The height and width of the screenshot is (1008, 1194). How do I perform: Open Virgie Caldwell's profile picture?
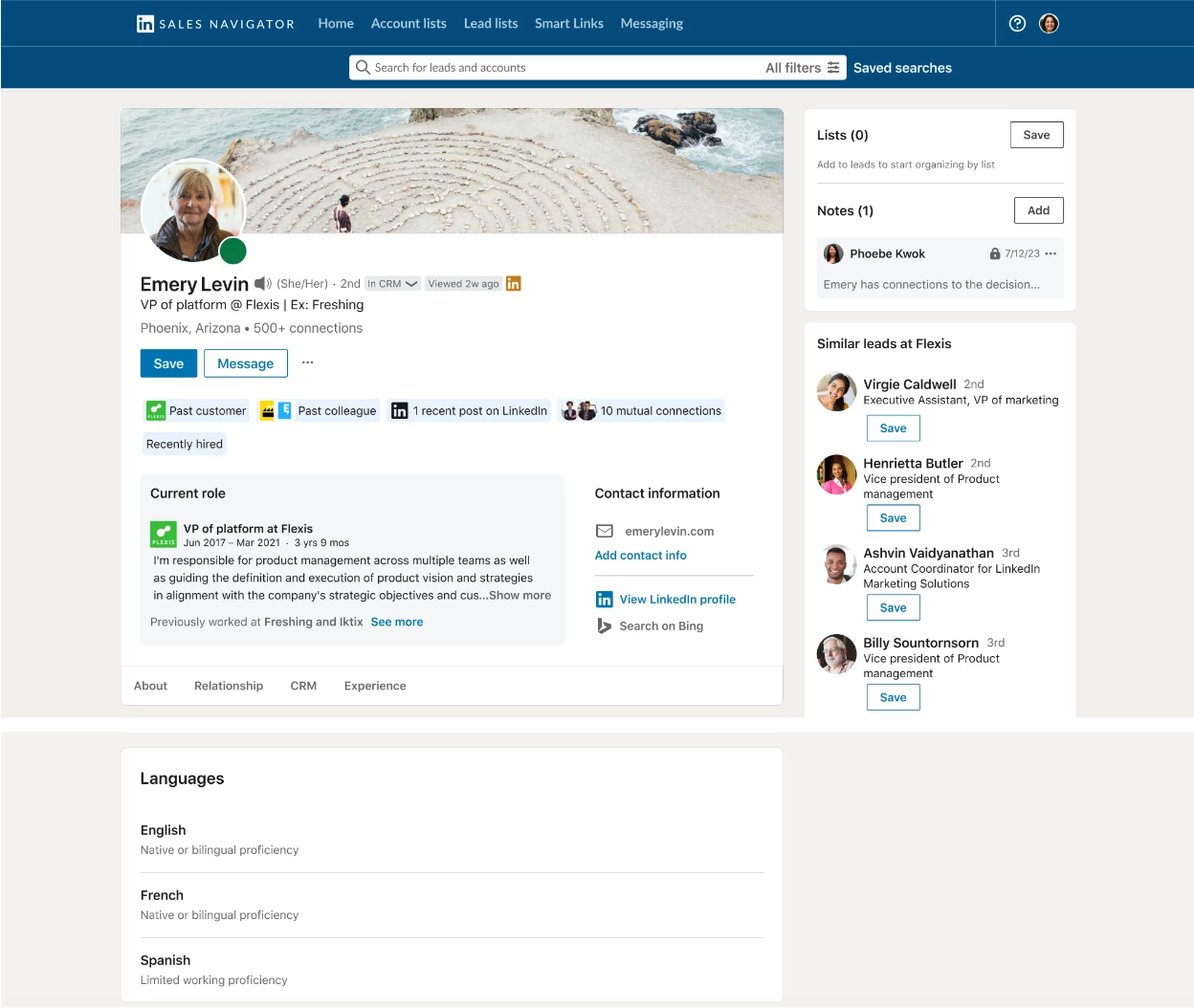pos(836,392)
